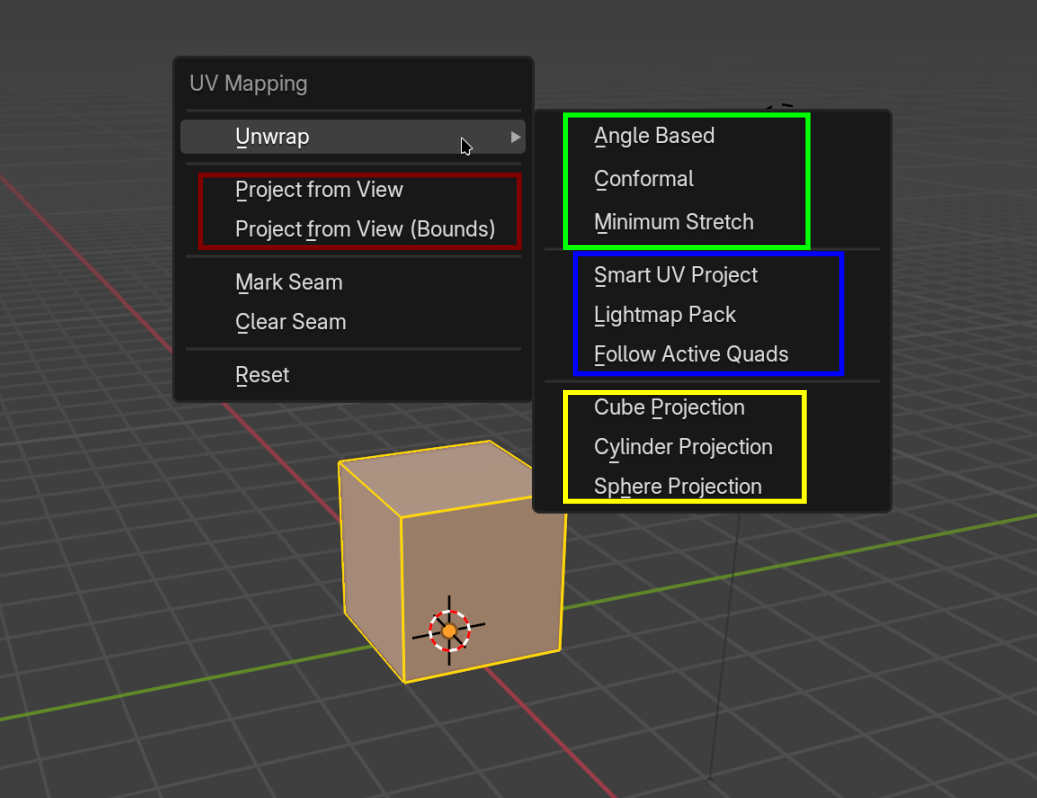Open the Unwrap submenu
Image resolution: width=1037 pixels, height=798 pixels.
click(x=274, y=137)
